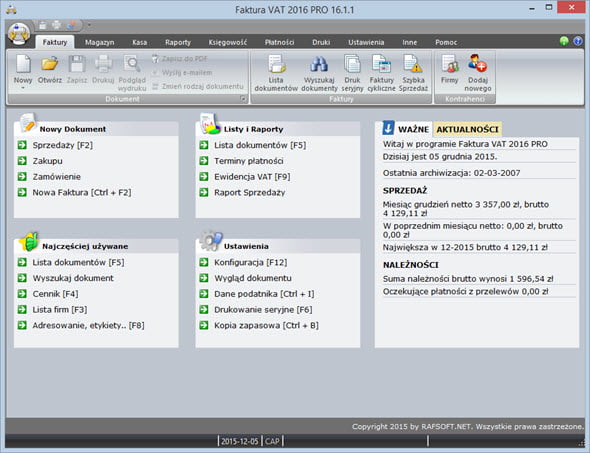Click the Drukuj printer icon
This screenshot has width=590, height=453.
pos(103,64)
